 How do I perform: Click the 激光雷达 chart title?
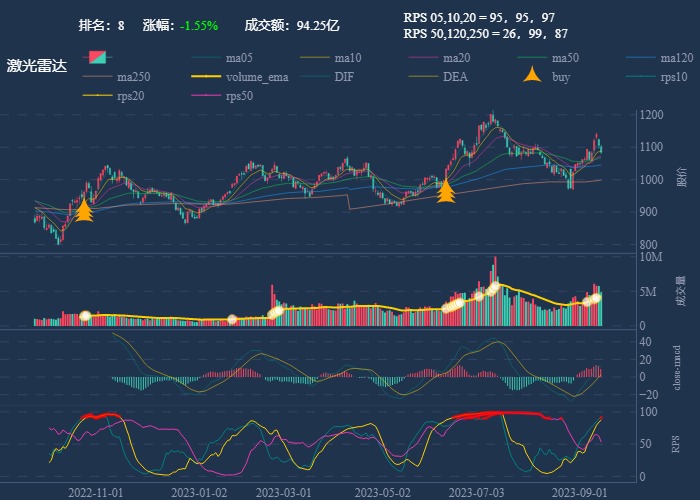[36, 66]
